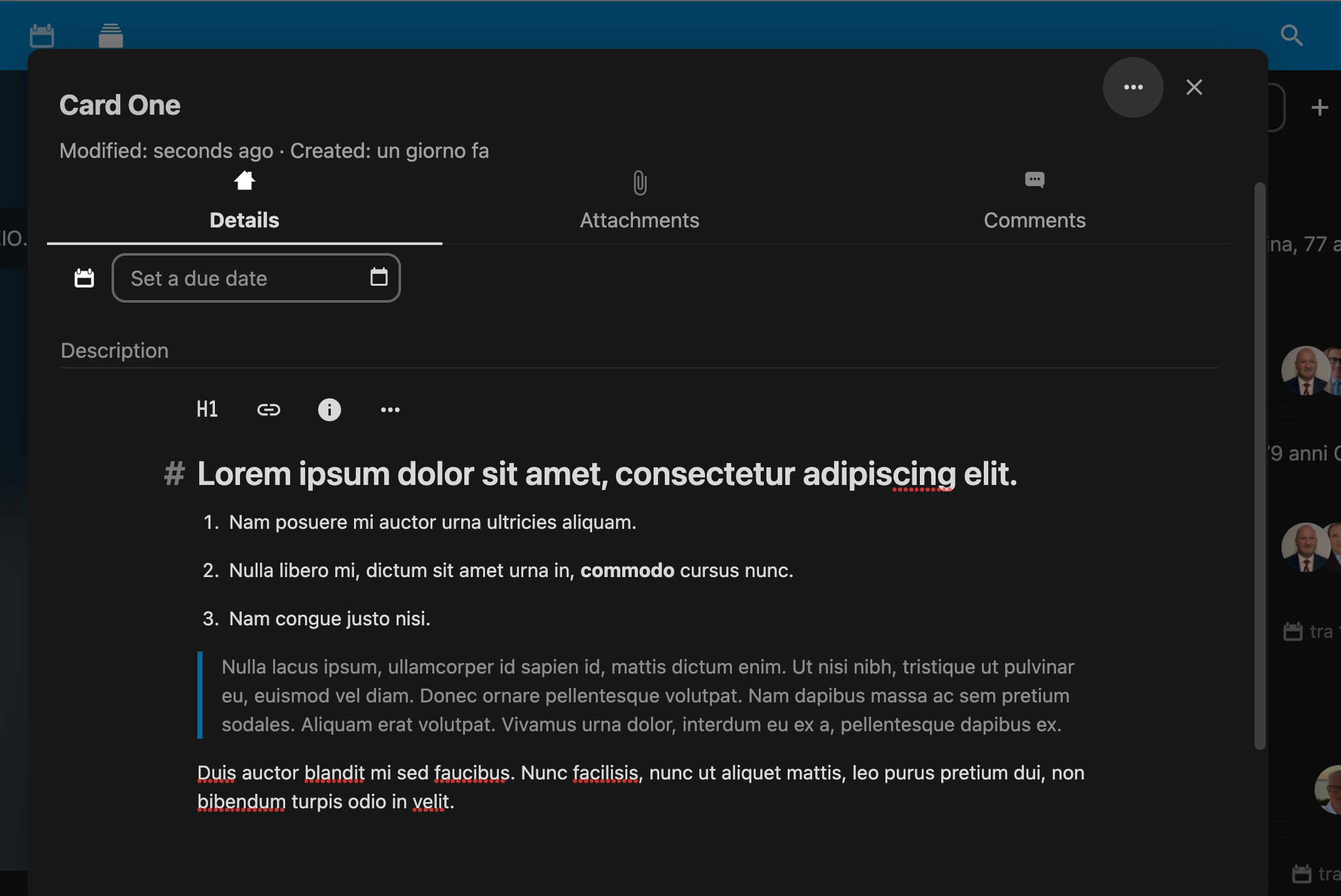Image resolution: width=1341 pixels, height=896 pixels.
Task: Click the paperclip icon above Attachments
Action: point(639,184)
